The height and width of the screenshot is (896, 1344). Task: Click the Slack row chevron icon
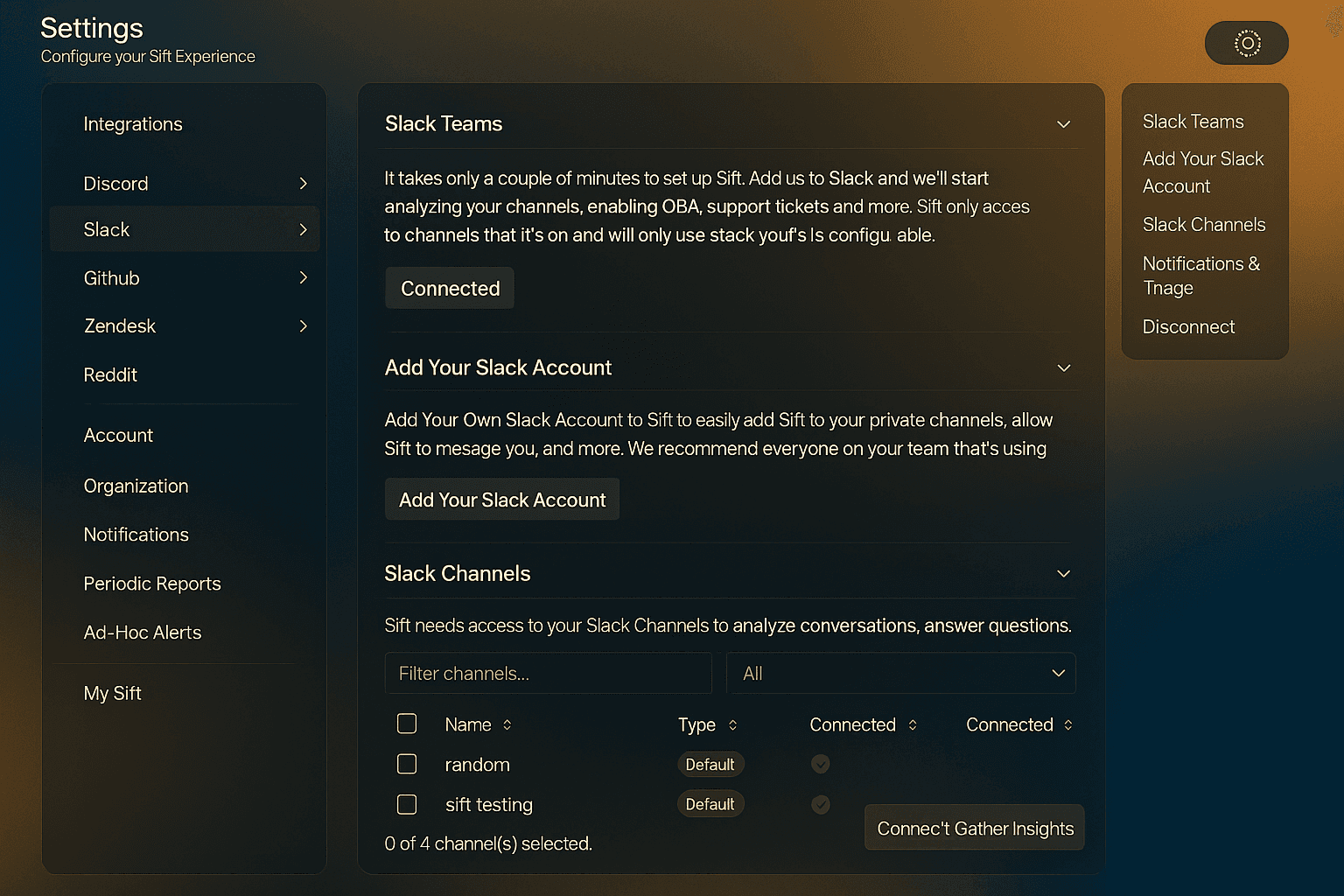point(304,229)
